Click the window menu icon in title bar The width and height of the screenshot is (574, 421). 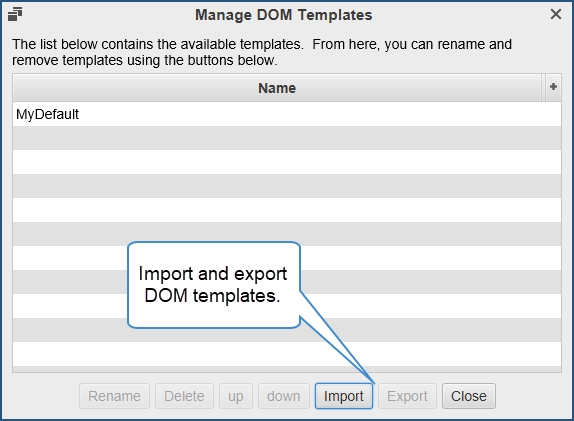[x=15, y=15]
